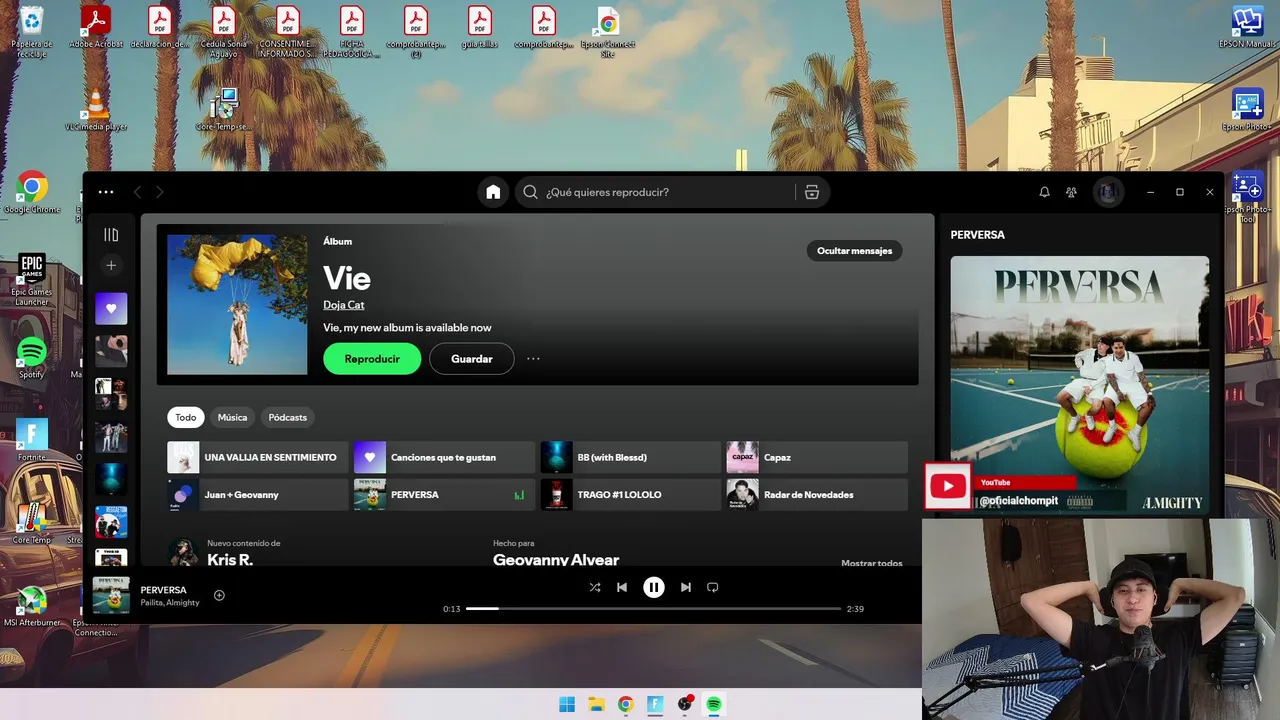Play the Vie album with Reproducir
Viewport: 1280px width, 720px height.
[372, 358]
